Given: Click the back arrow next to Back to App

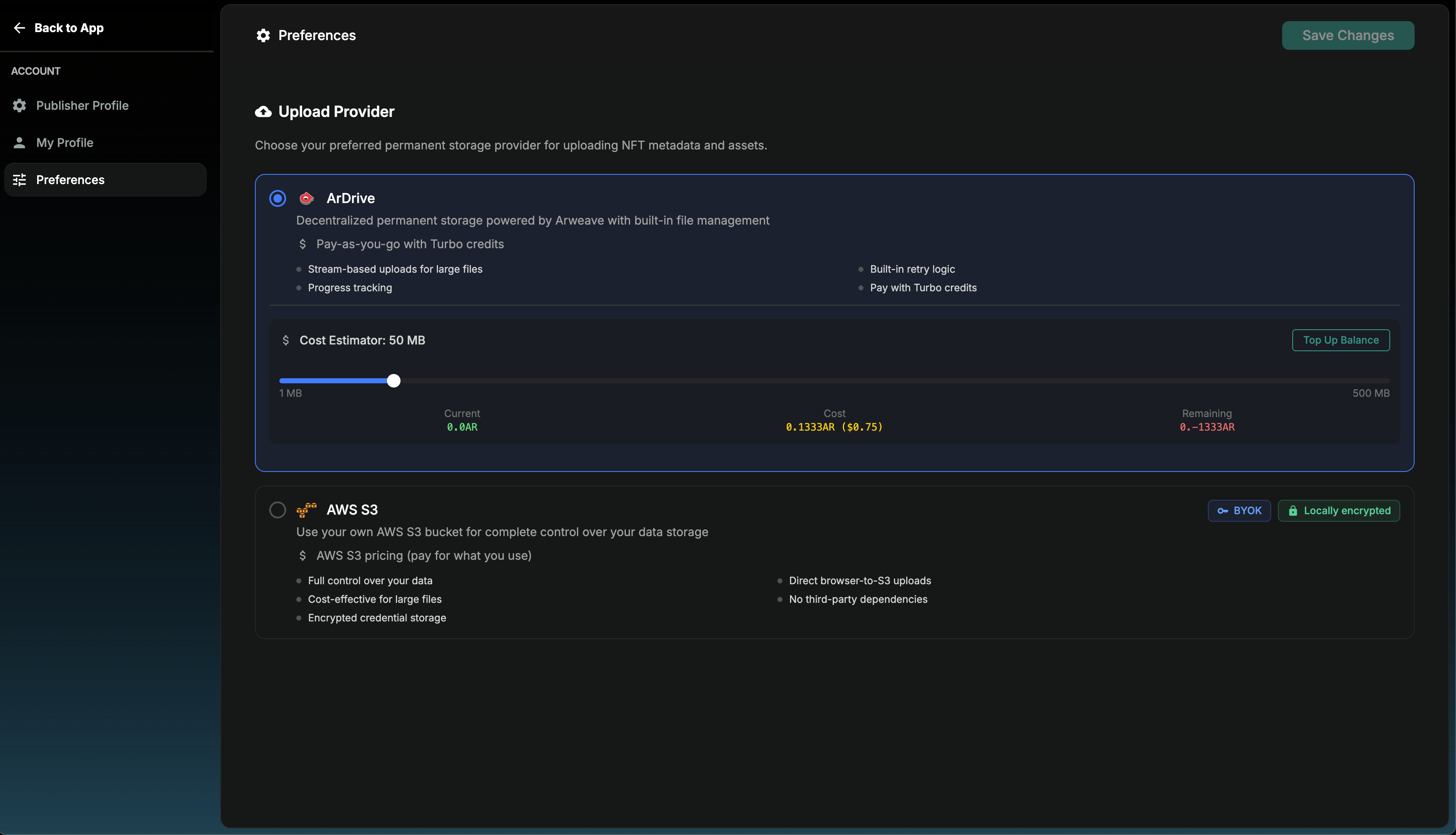Looking at the screenshot, I should click(x=19, y=27).
